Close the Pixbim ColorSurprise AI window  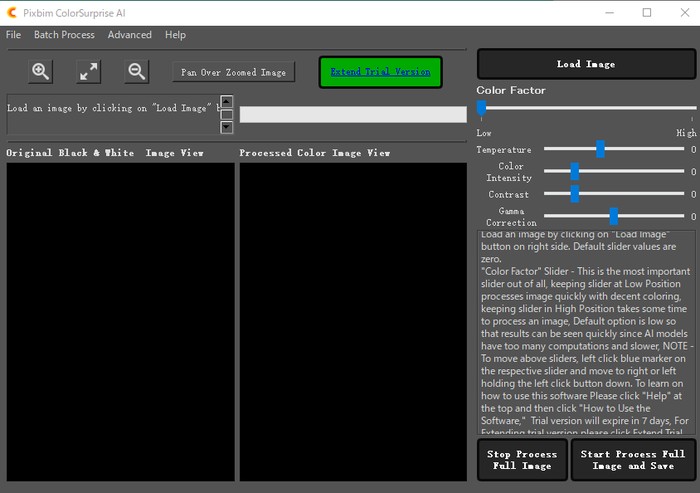685,13
